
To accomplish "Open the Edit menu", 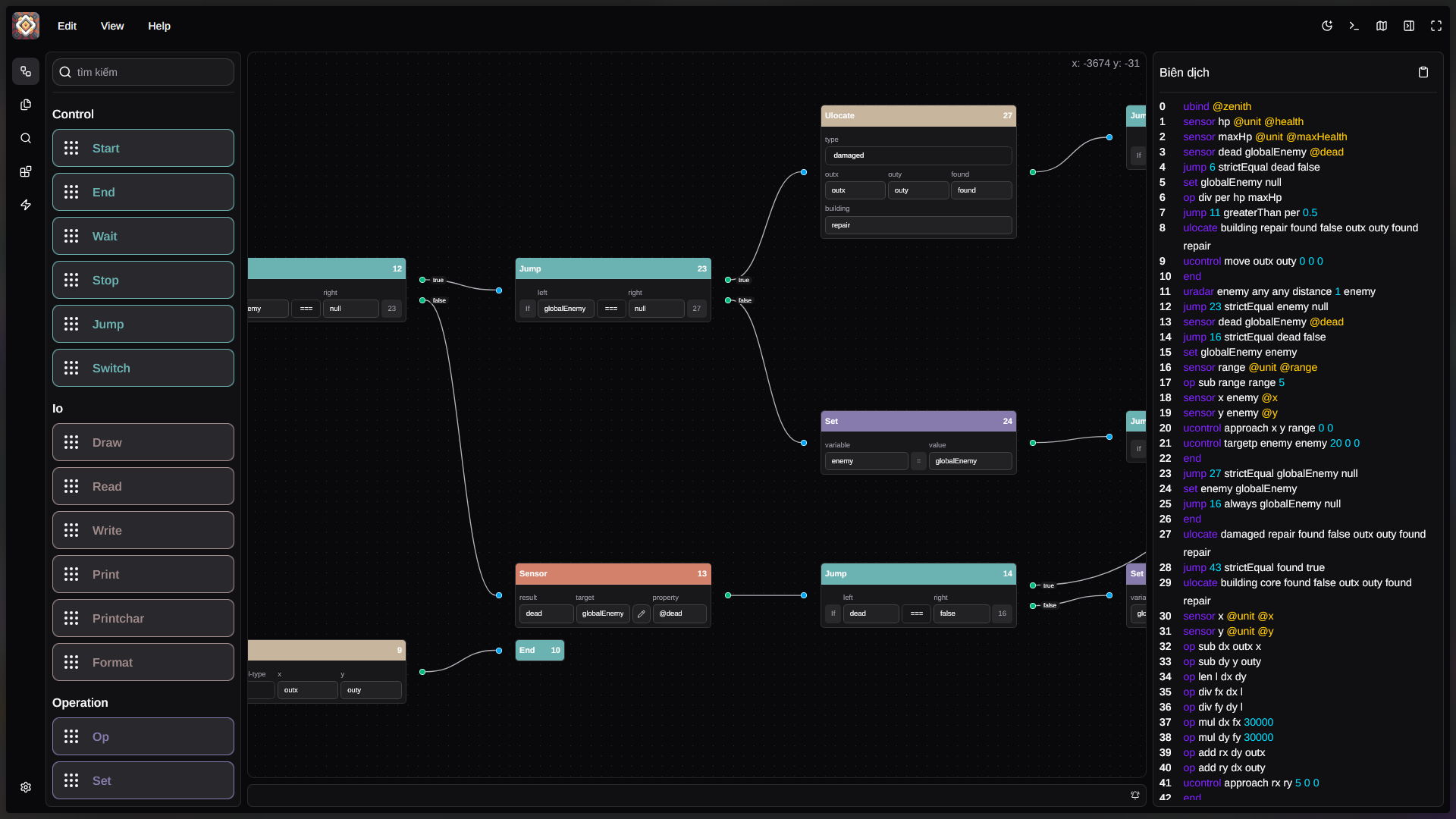I will [x=67, y=25].
